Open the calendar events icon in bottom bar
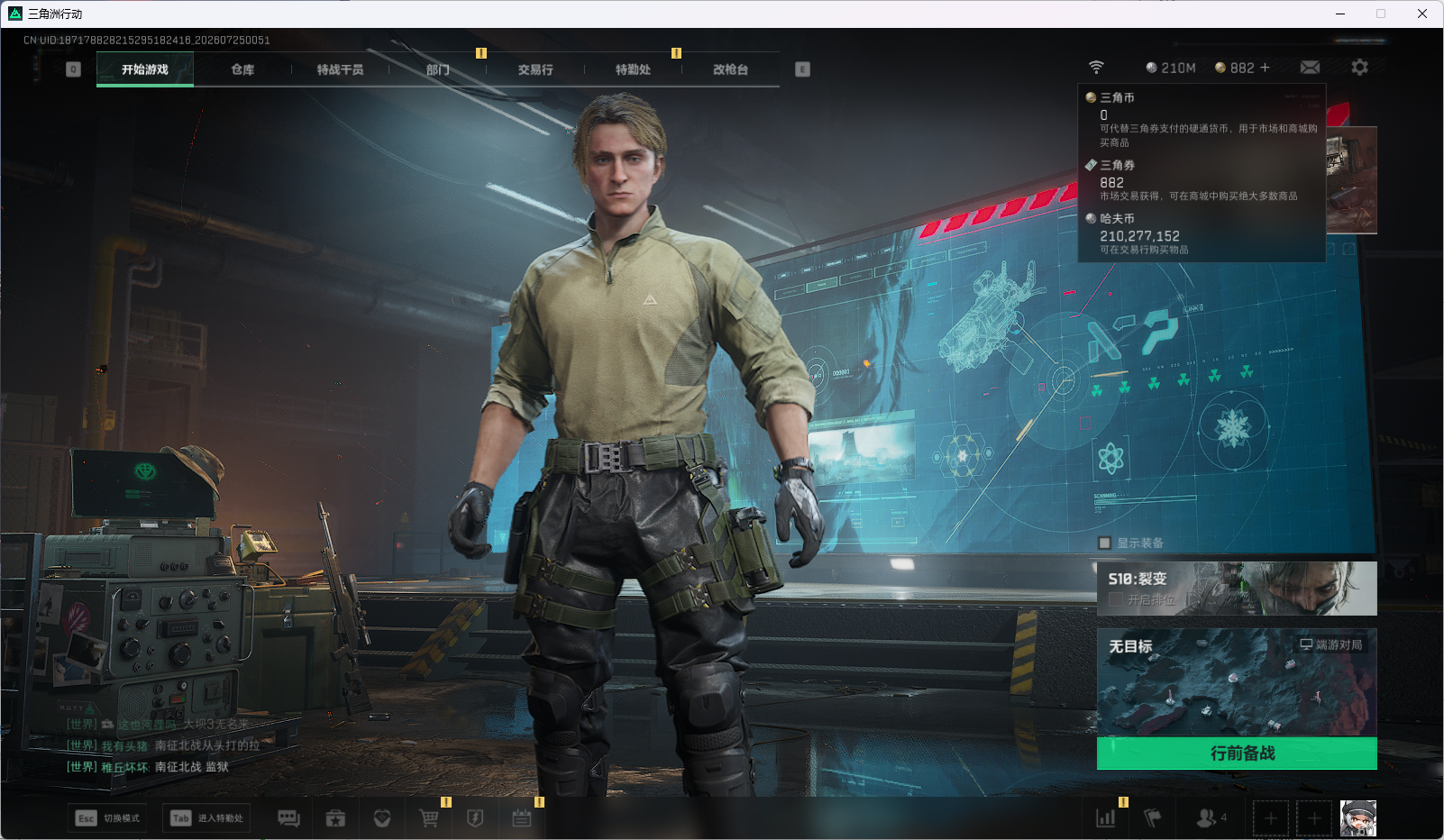This screenshot has height=840, width=1444. click(x=522, y=818)
